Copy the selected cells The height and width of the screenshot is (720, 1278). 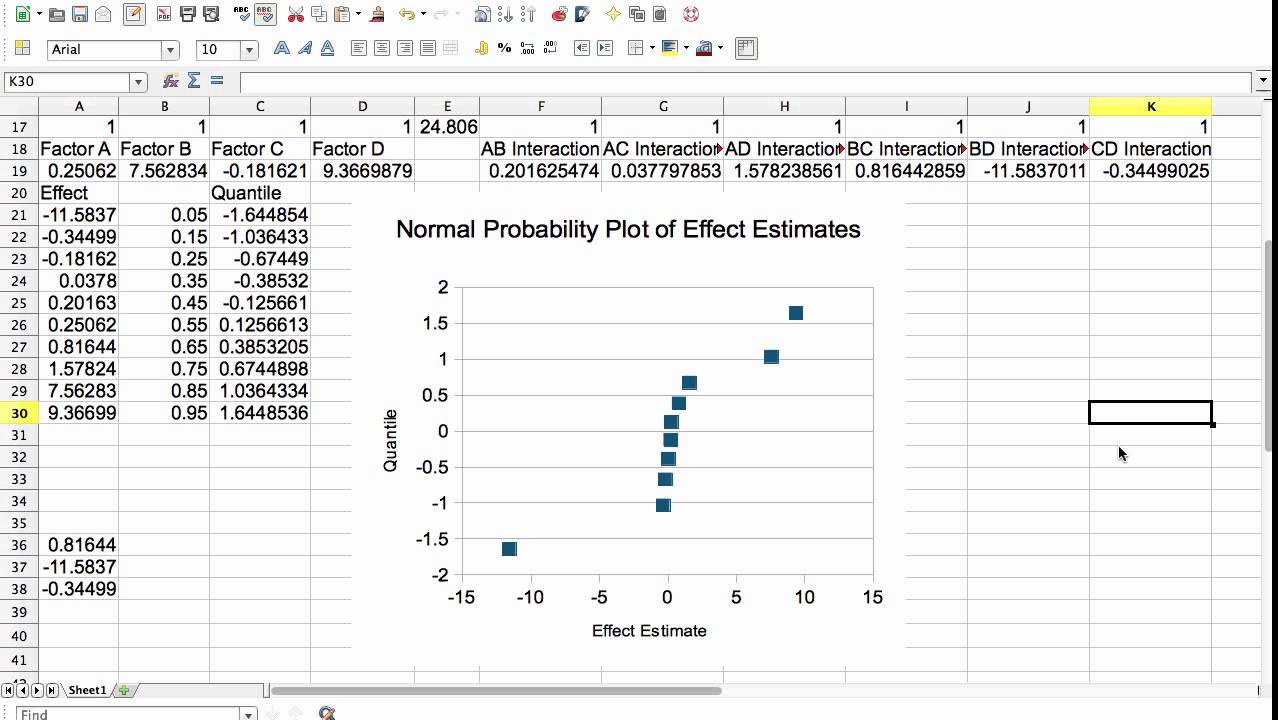pos(318,14)
